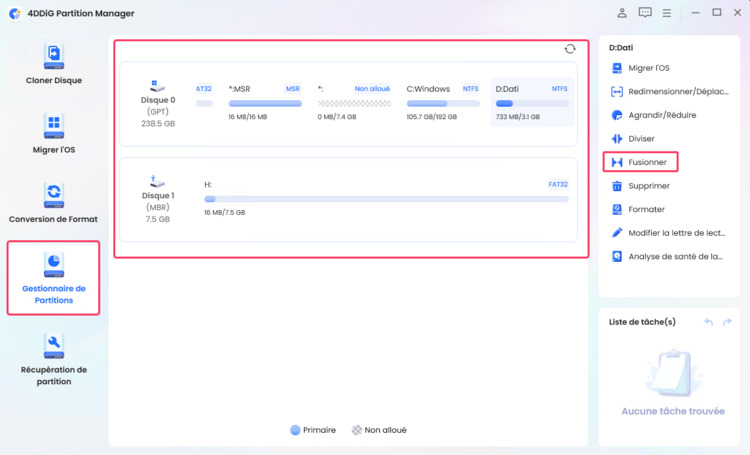Click the Disque 1 USB drive icon
Image resolution: width=750 pixels, height=455 pixels.
[x=157, y=182]
